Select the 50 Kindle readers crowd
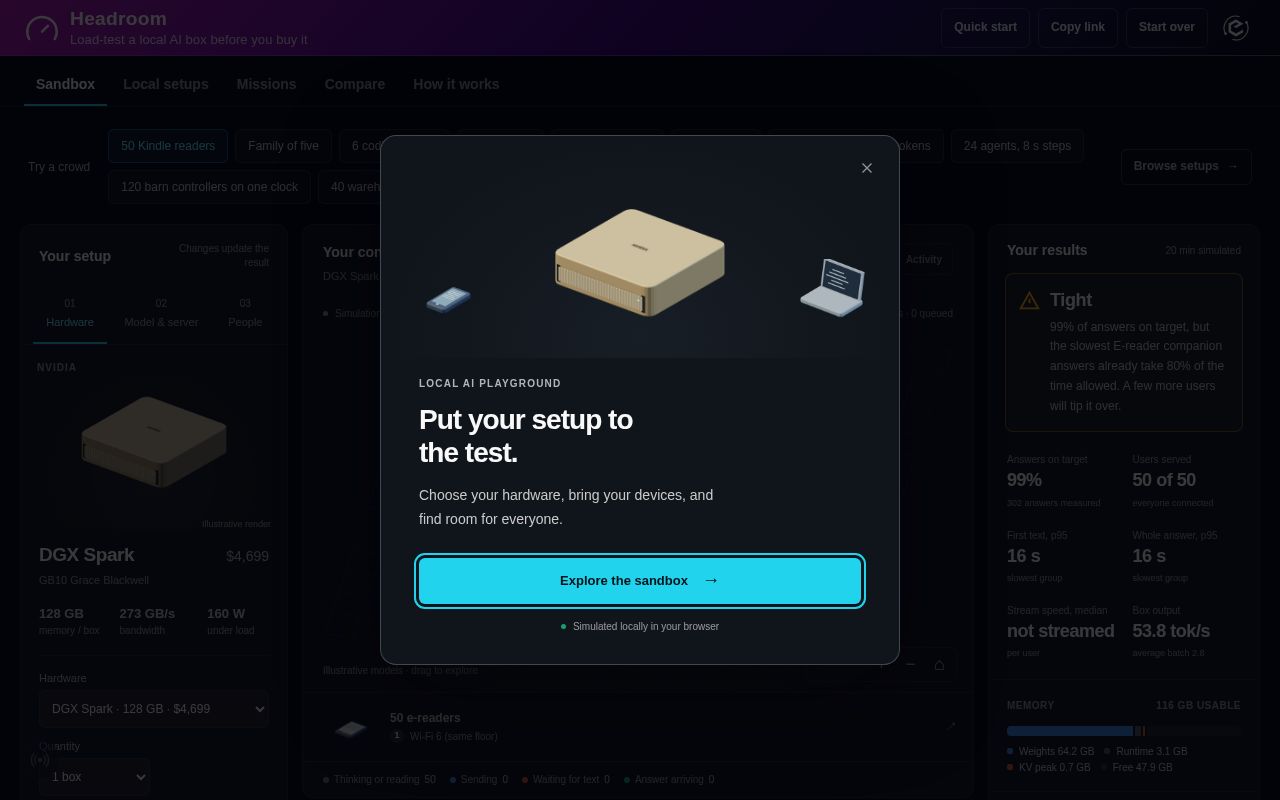The width and height of the screenshot is (1280, 800). click(168, 146)
